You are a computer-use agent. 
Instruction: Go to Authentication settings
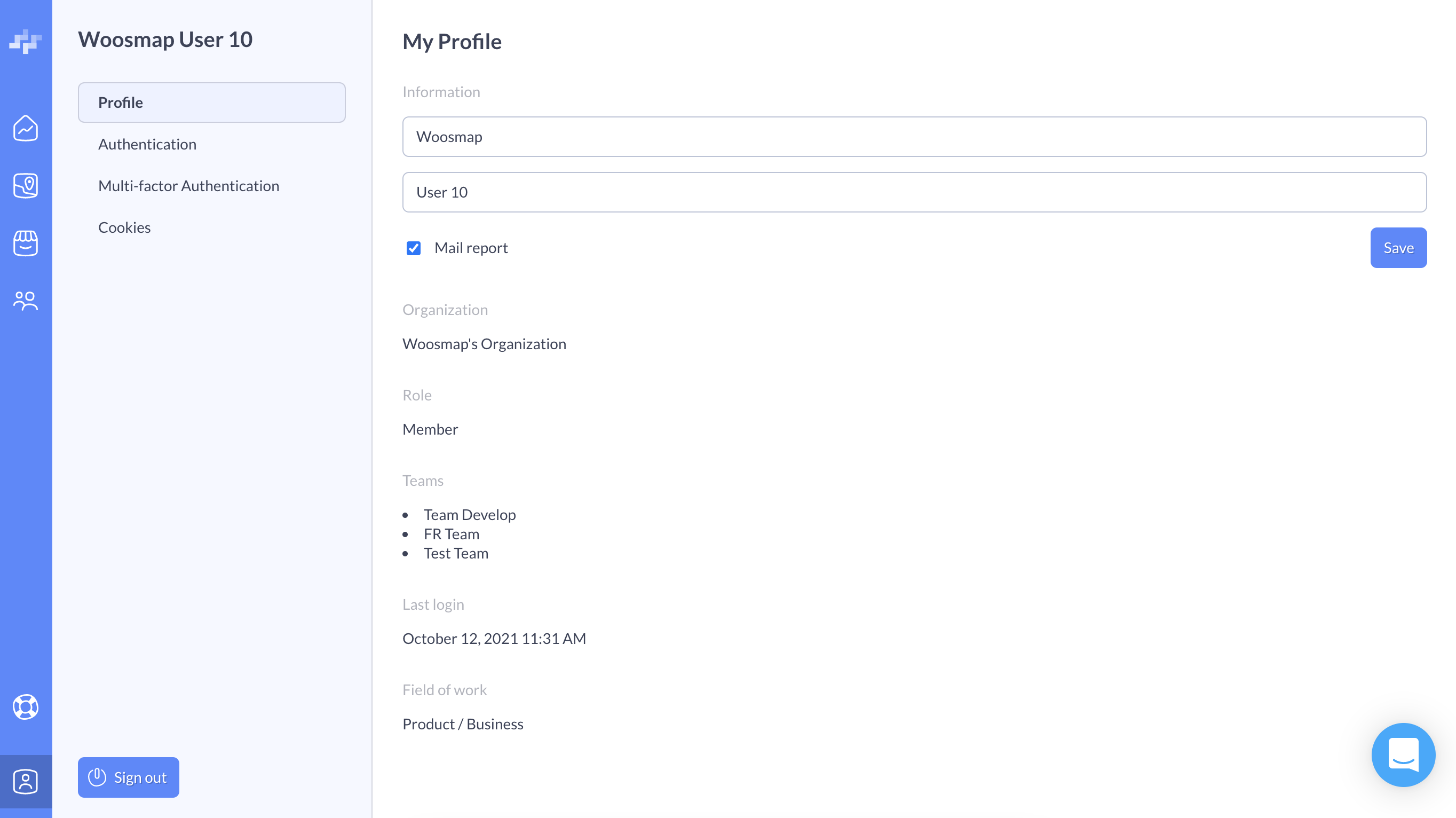coord(147,144)
